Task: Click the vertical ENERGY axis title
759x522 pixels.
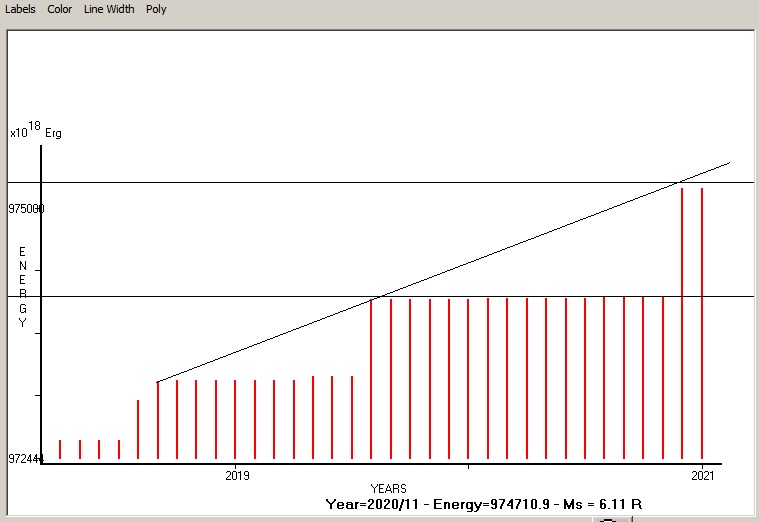Action: [x=22, y=287]
